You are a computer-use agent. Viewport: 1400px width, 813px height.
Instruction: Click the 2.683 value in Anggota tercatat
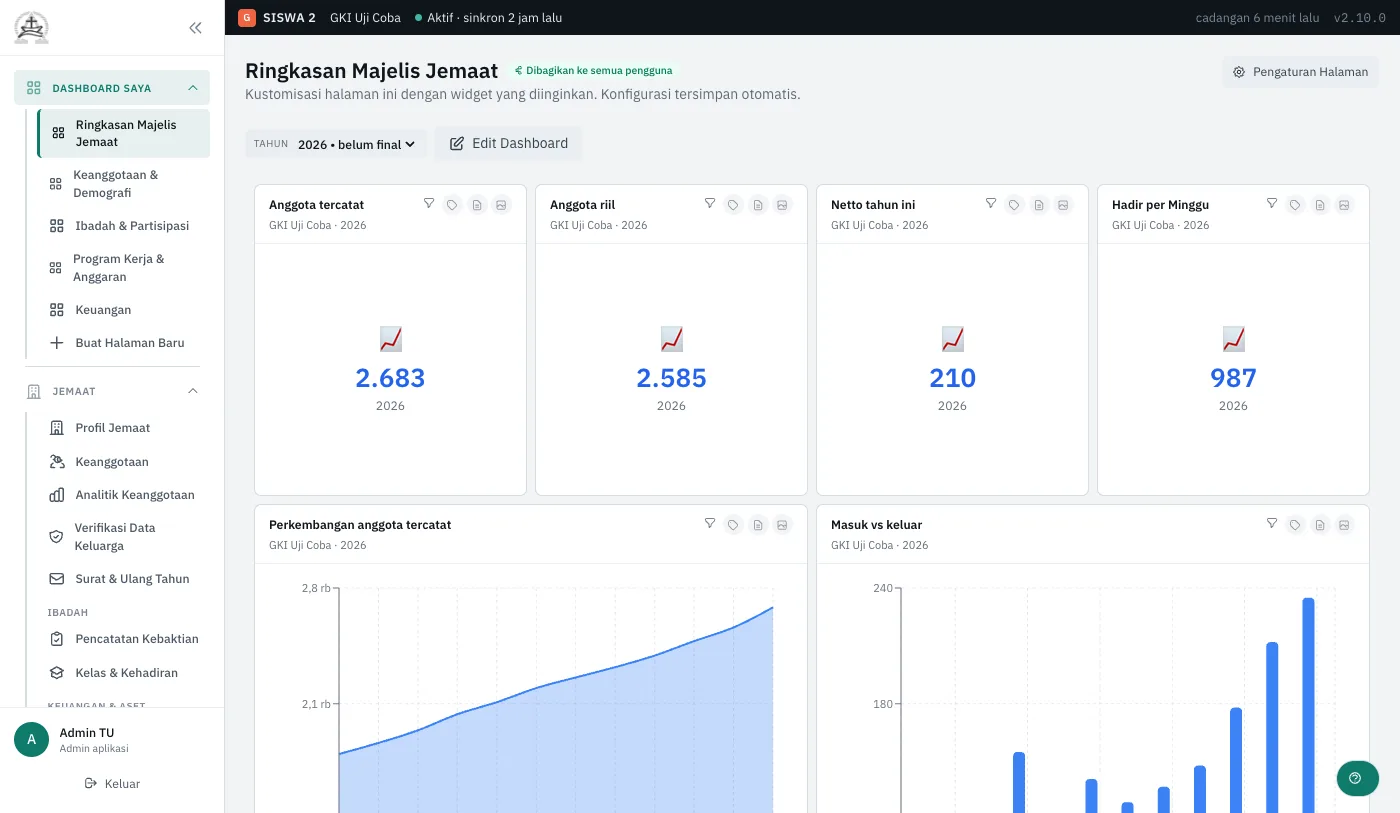click(390, 378)
